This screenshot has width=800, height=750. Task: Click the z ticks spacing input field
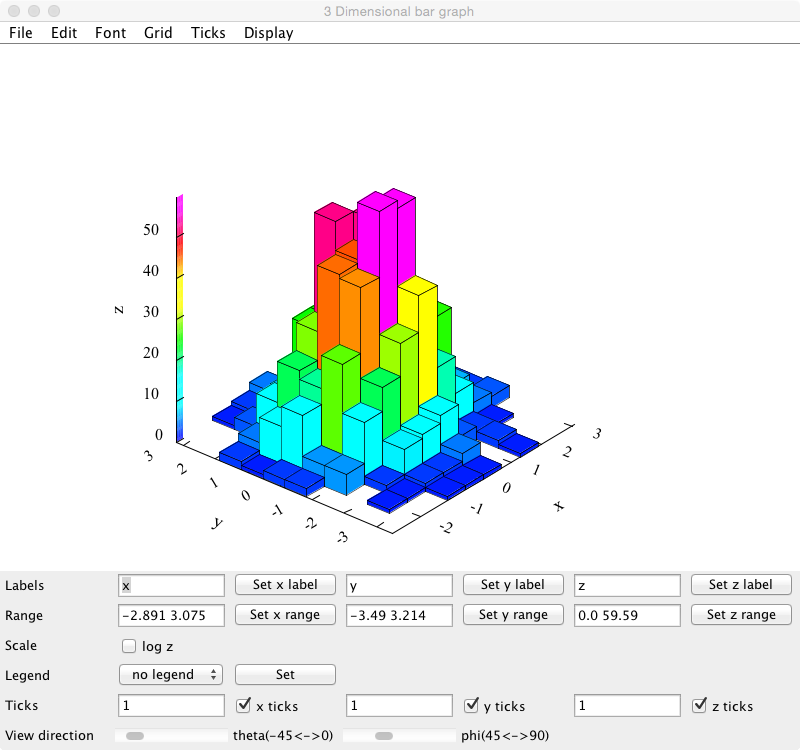(x=627, y=706)
